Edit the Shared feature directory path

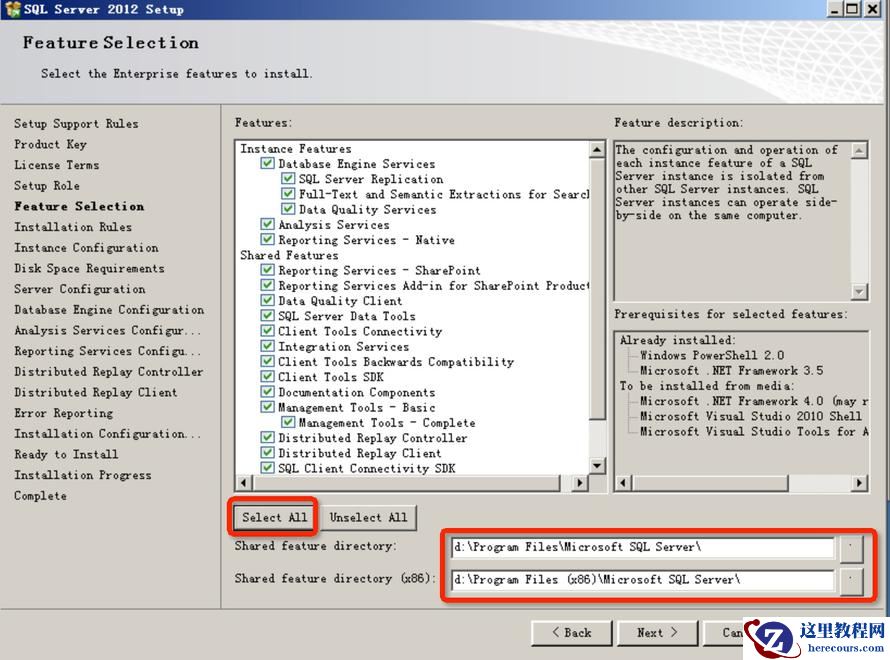[642, 547]
